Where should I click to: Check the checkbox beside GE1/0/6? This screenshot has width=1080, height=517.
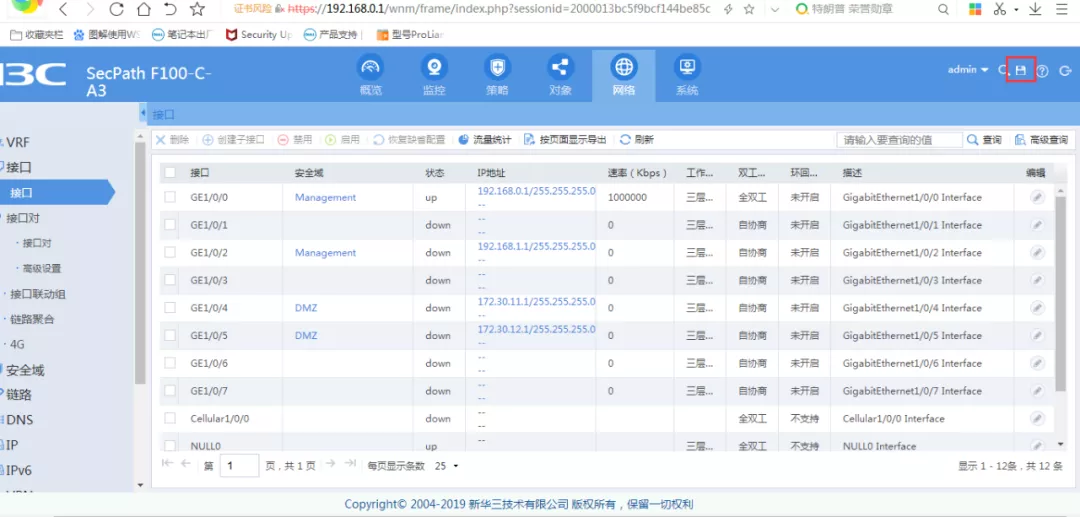pyautogui.click(x=170, y=363)
